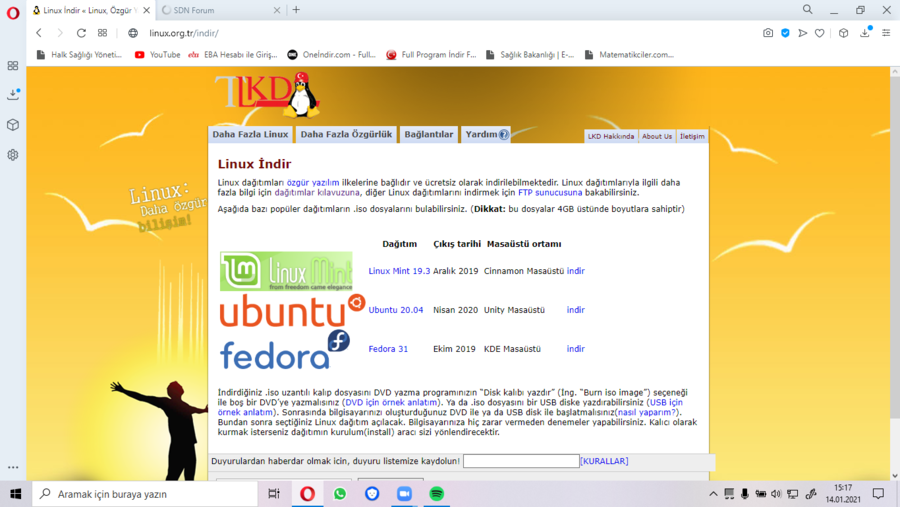900x507 pixels.
Task: Open the nasıl yaparım? link
Action: pyautogui.click(x=647, y=412)
